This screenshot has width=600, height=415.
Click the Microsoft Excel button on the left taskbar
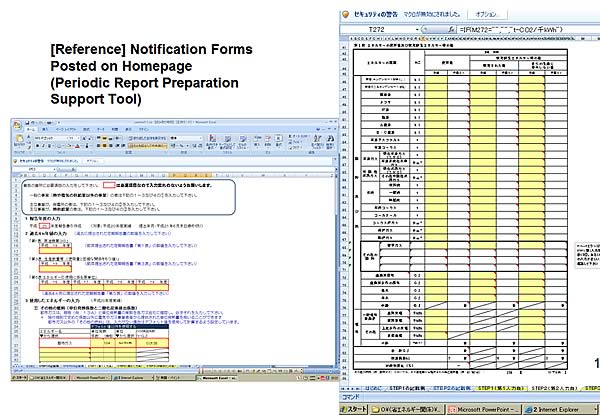coord(218,378)
